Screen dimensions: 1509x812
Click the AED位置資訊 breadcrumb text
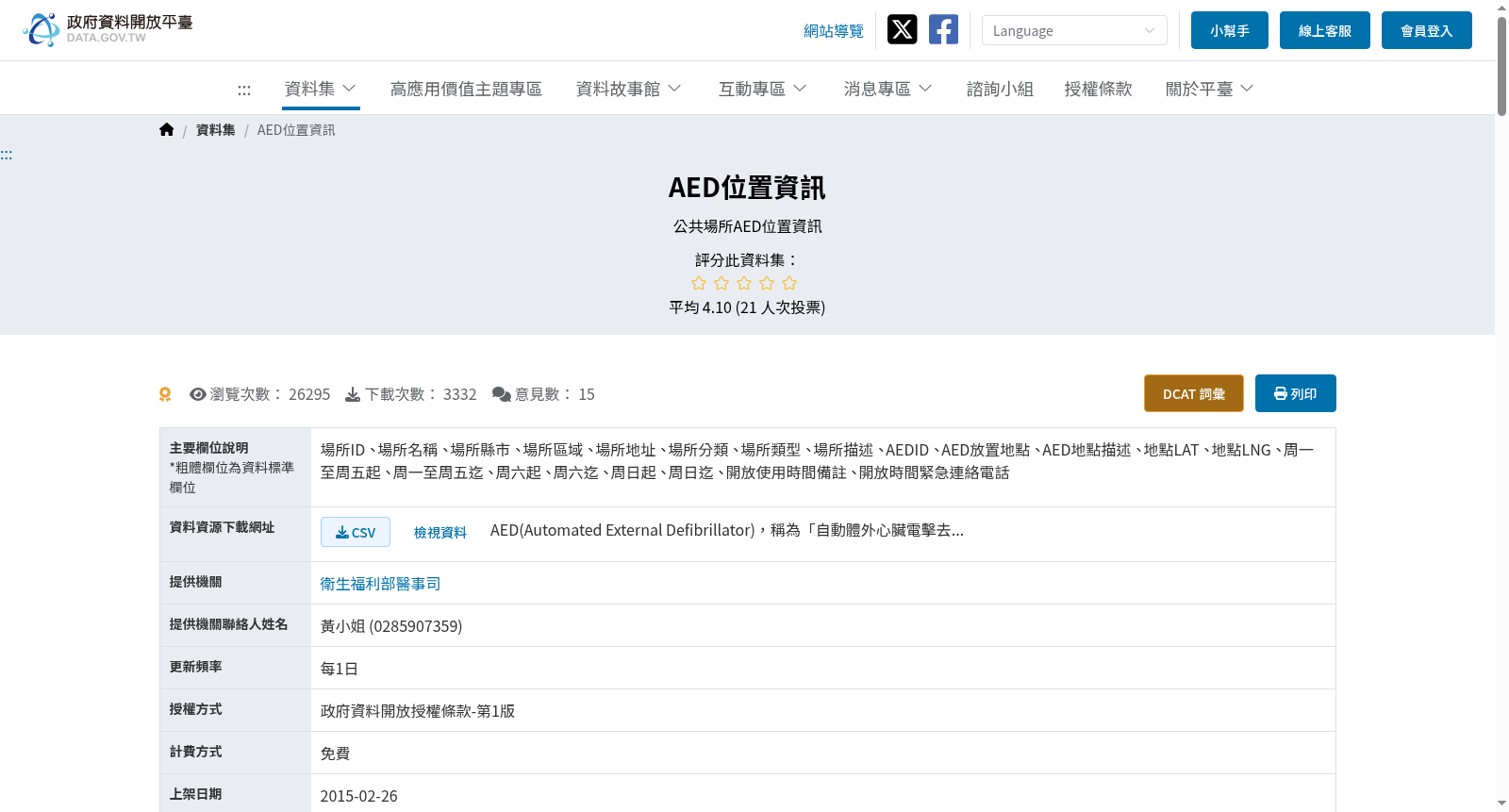(296, 130)
